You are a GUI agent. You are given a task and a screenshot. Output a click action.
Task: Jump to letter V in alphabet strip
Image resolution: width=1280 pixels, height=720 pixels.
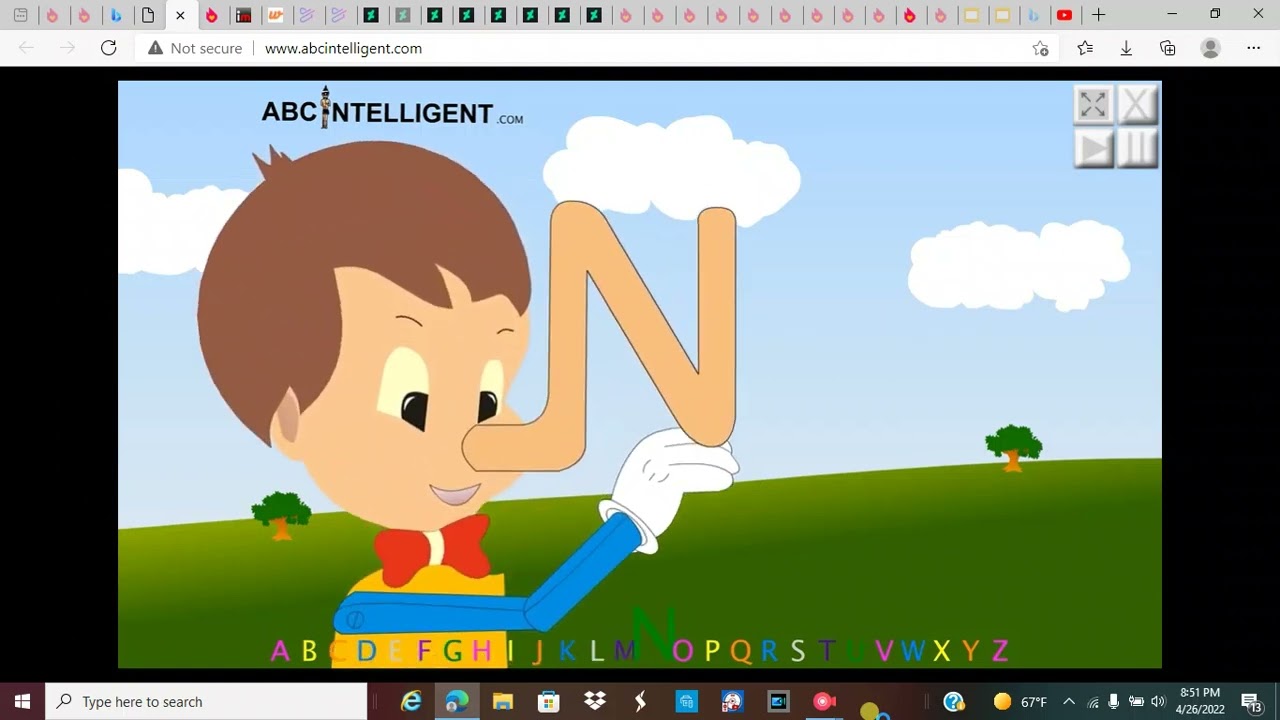(x=884, y=652)
